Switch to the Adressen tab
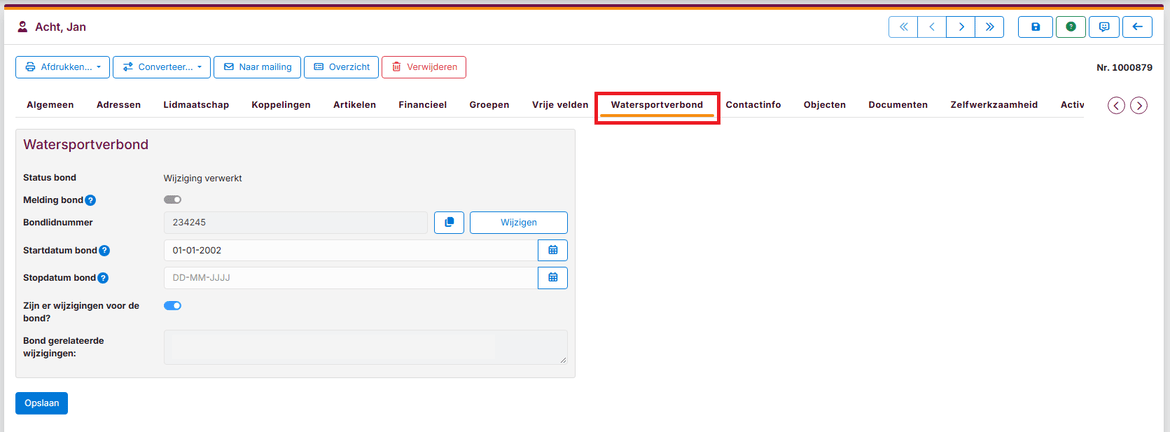1170x432 pixels. click(119, 105)
